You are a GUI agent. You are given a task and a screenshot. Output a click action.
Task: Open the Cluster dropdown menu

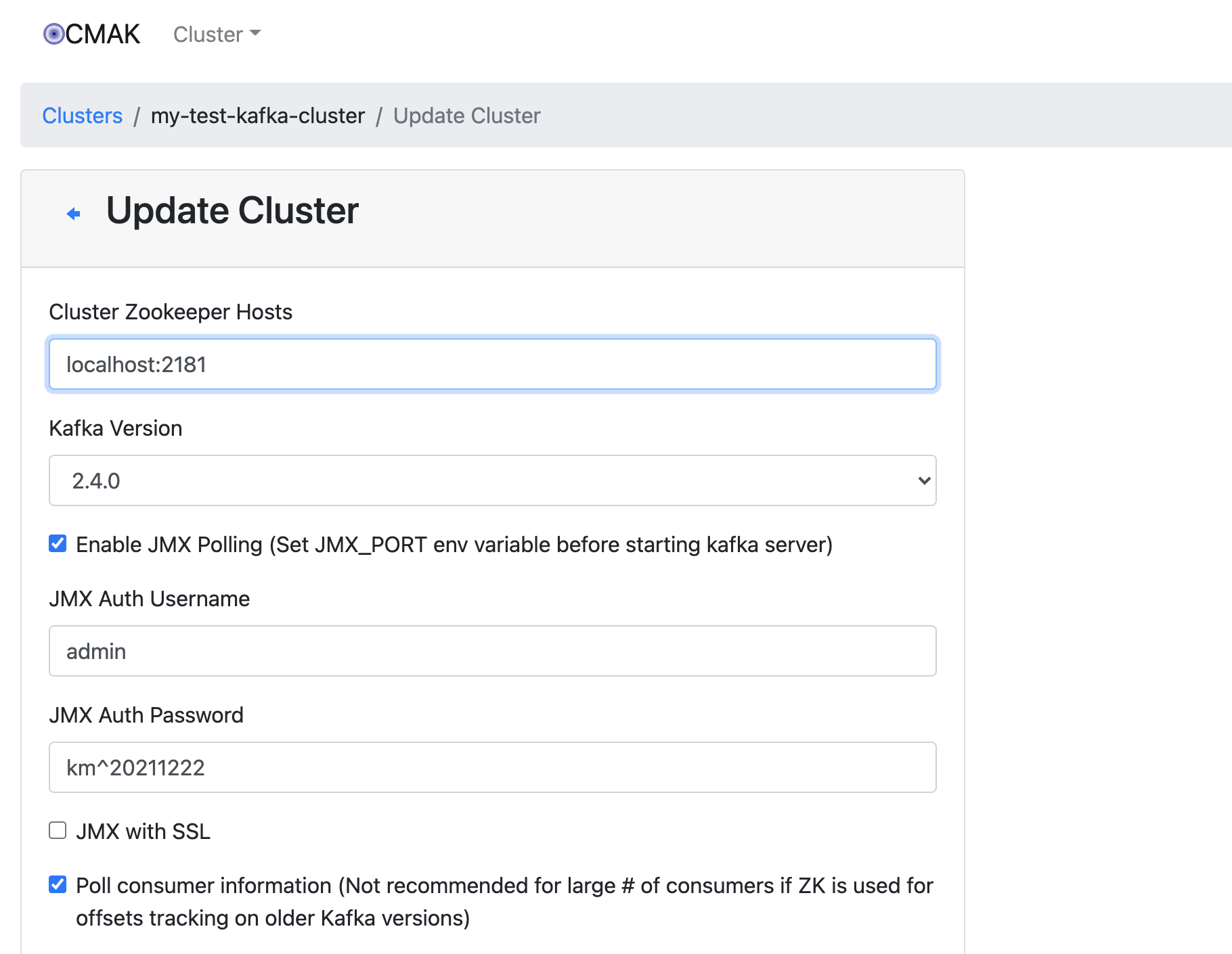[x=217, y=35]
